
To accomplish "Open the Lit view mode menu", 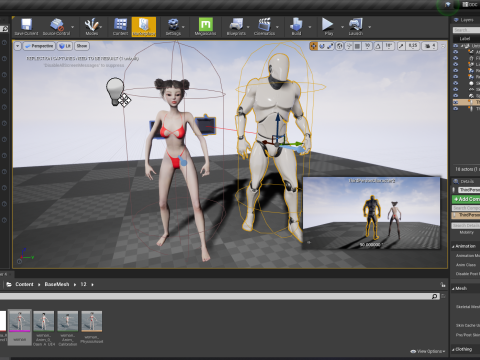I will tap(65, 46).
